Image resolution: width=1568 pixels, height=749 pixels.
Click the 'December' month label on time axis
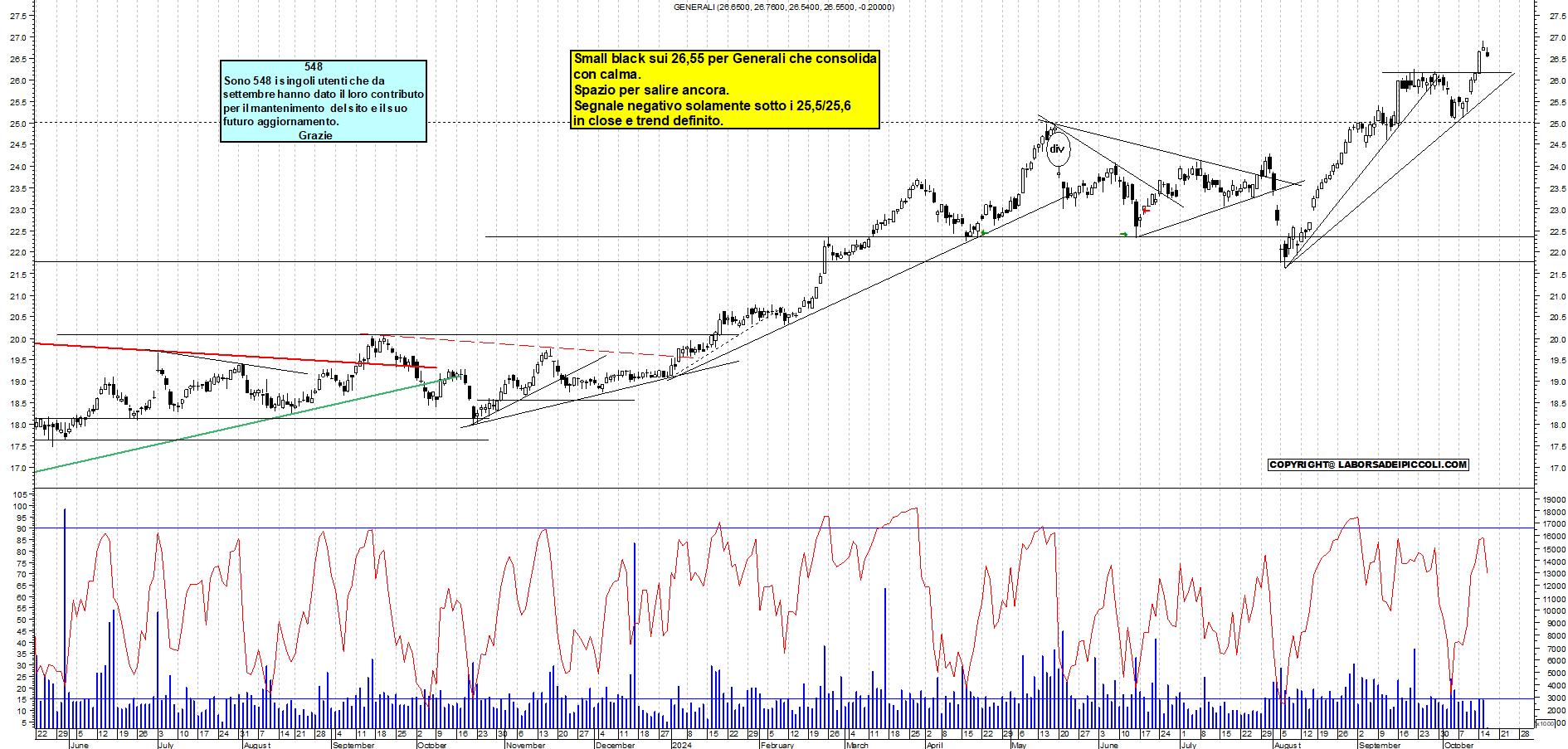coord(615,745)
